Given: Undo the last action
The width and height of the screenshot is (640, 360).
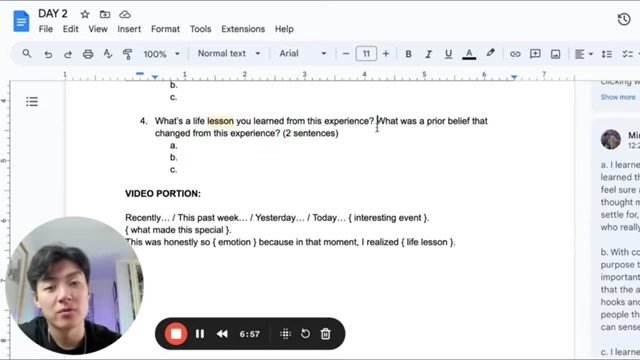Looking at the screenshot, I should [x=48, y=54].
